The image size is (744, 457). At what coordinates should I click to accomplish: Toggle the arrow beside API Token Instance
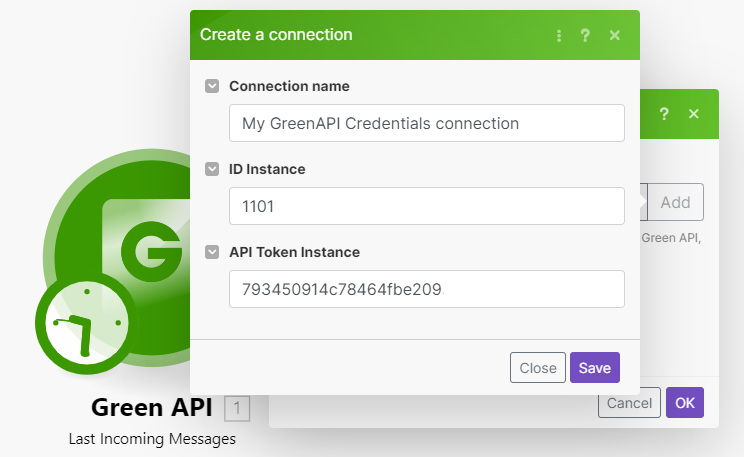(x=211, y=252)
